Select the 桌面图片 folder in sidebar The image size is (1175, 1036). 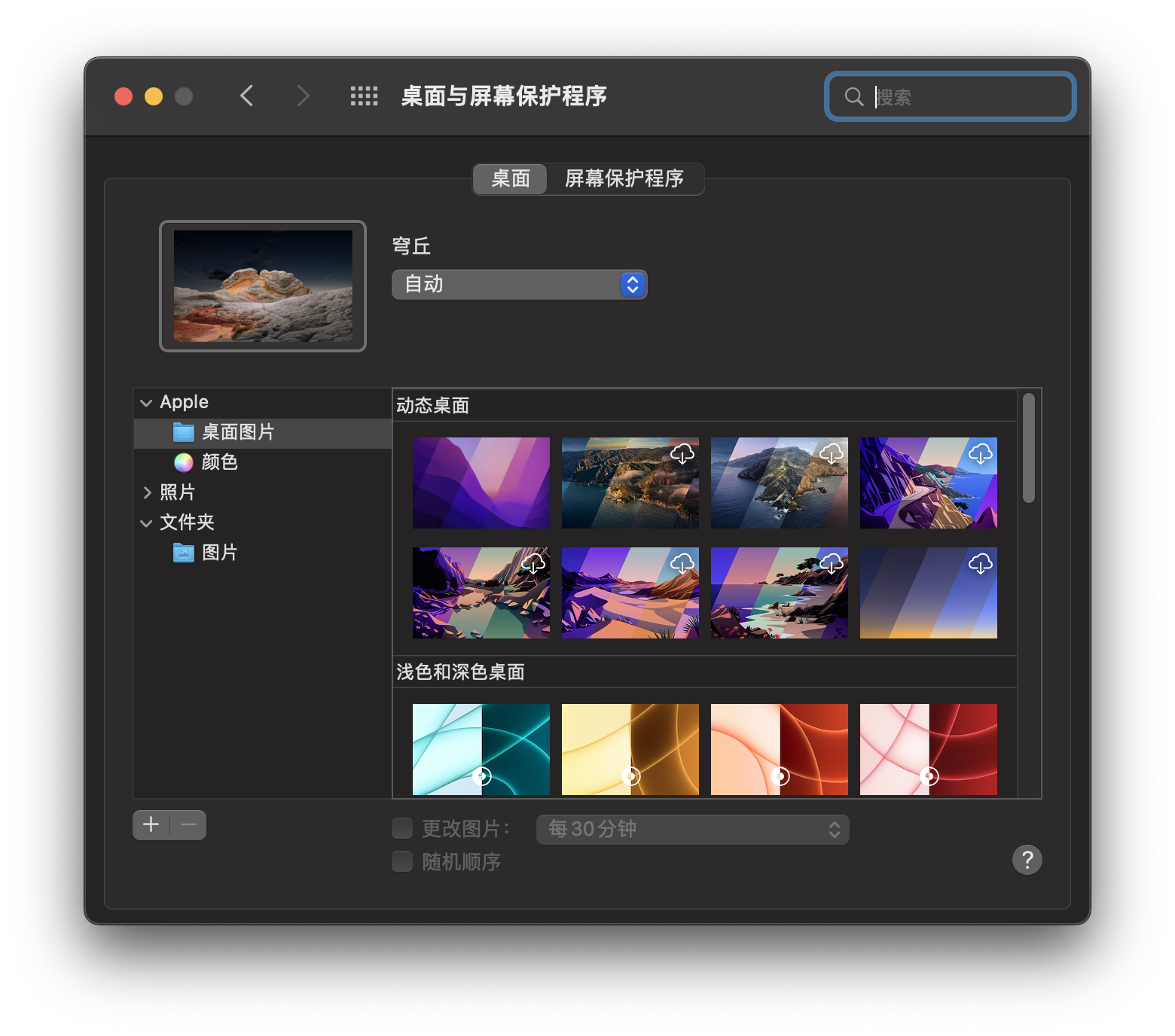click(x=237, y=432)
